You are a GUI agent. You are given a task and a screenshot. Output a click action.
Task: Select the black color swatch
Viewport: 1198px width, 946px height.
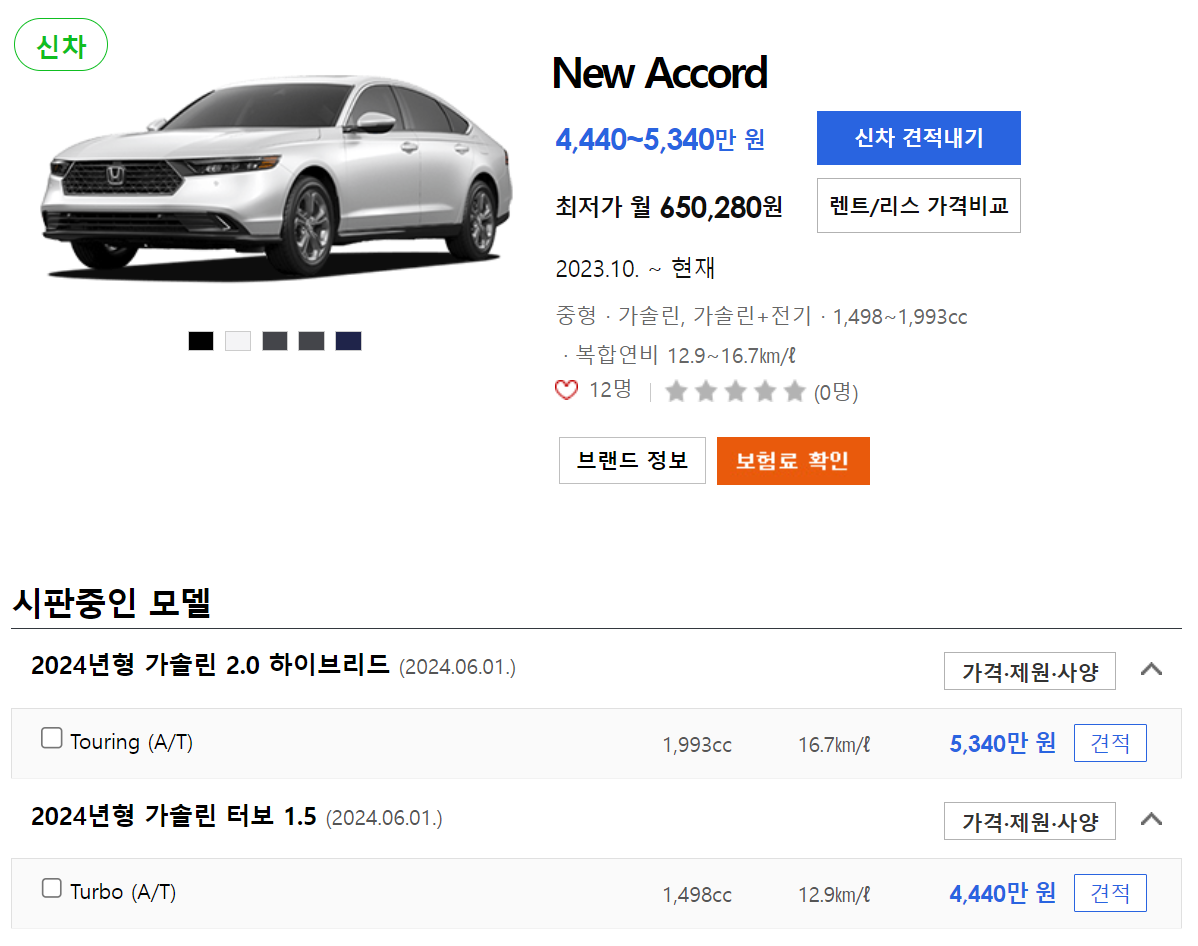tap(201, 341)
